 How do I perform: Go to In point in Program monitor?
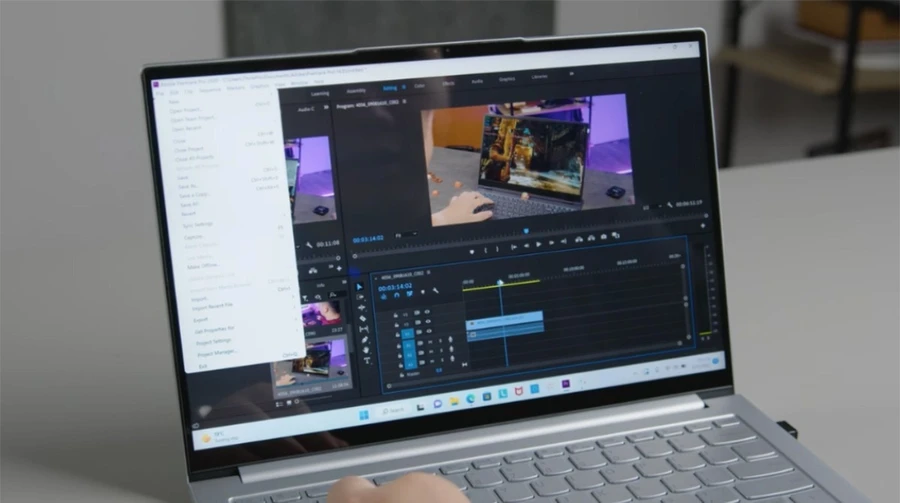[514, 247]
